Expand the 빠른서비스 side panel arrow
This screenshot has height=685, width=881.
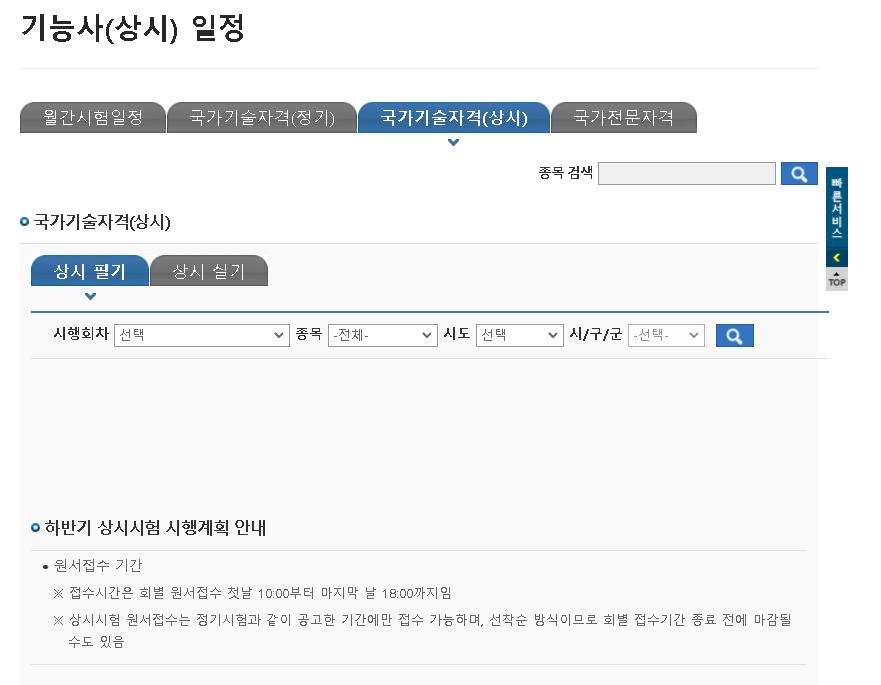[x=837, y=258]
